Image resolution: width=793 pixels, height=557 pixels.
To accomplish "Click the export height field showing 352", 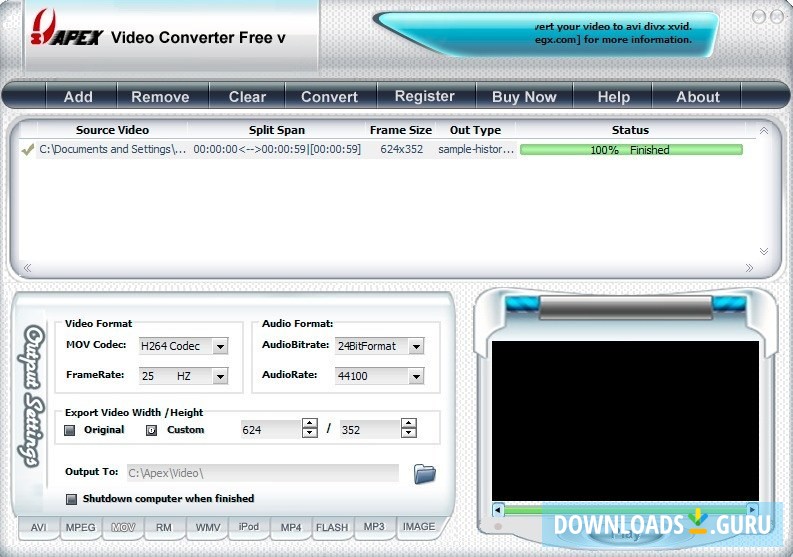I will (370, 430).
